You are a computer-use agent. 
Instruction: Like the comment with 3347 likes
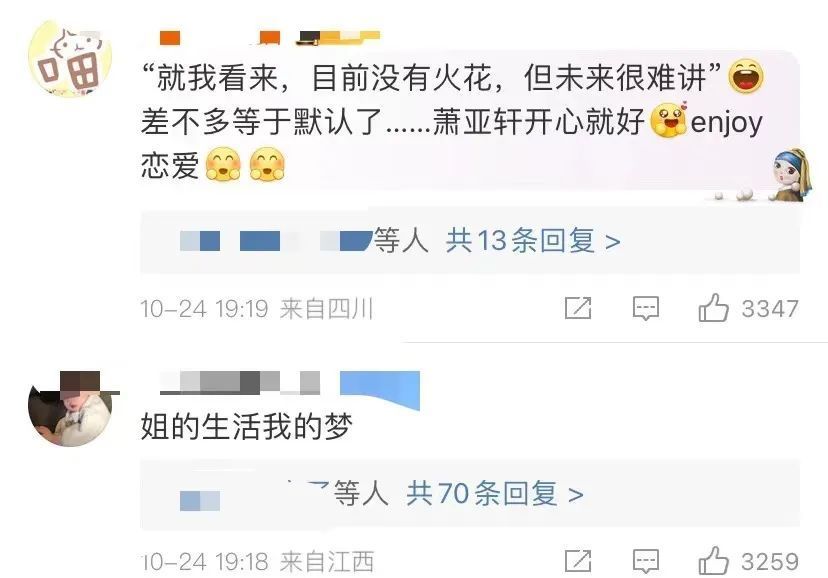713,308
